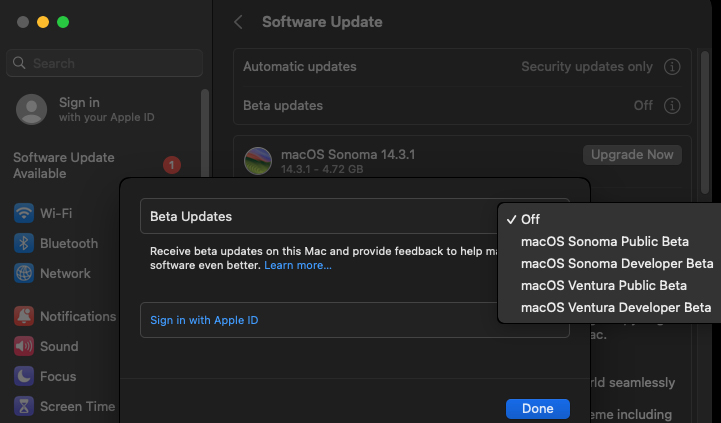721x423 pixels.
Task: Go back using the back chevron
Action: click(238, 22)
